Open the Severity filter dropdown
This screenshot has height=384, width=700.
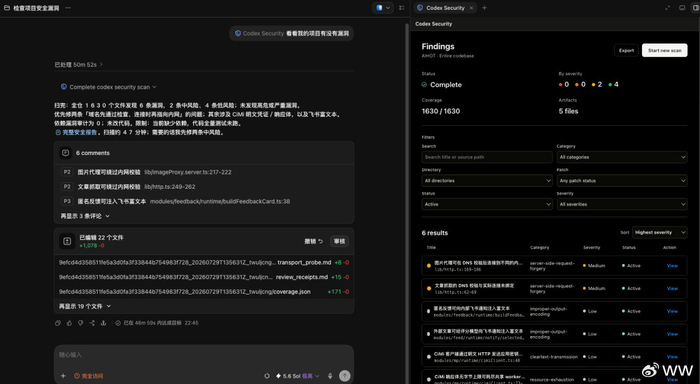coord(622,204)
